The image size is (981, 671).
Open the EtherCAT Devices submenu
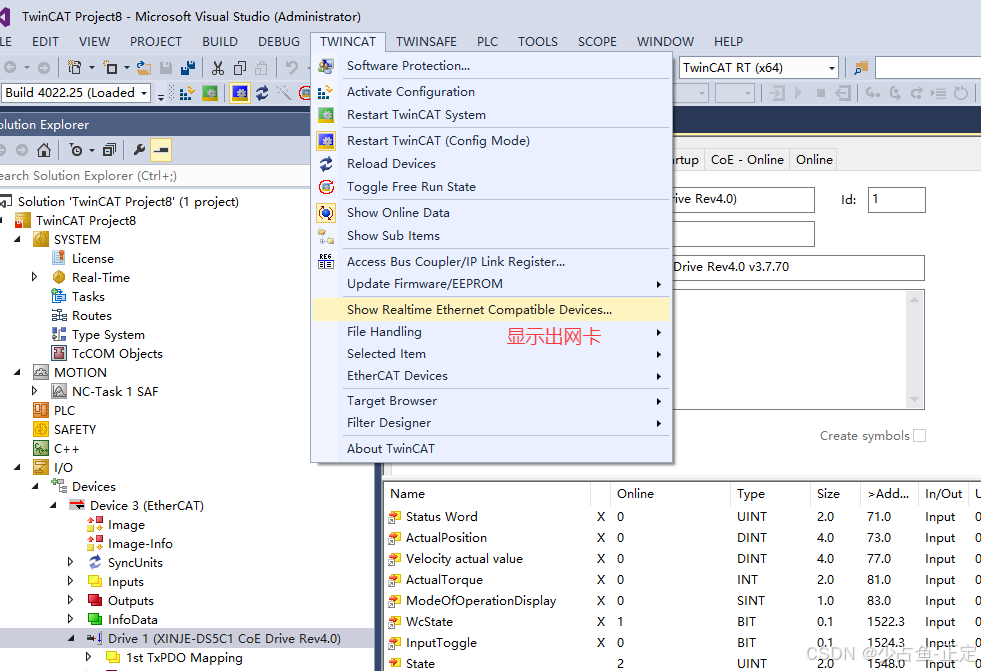[491, 376]
